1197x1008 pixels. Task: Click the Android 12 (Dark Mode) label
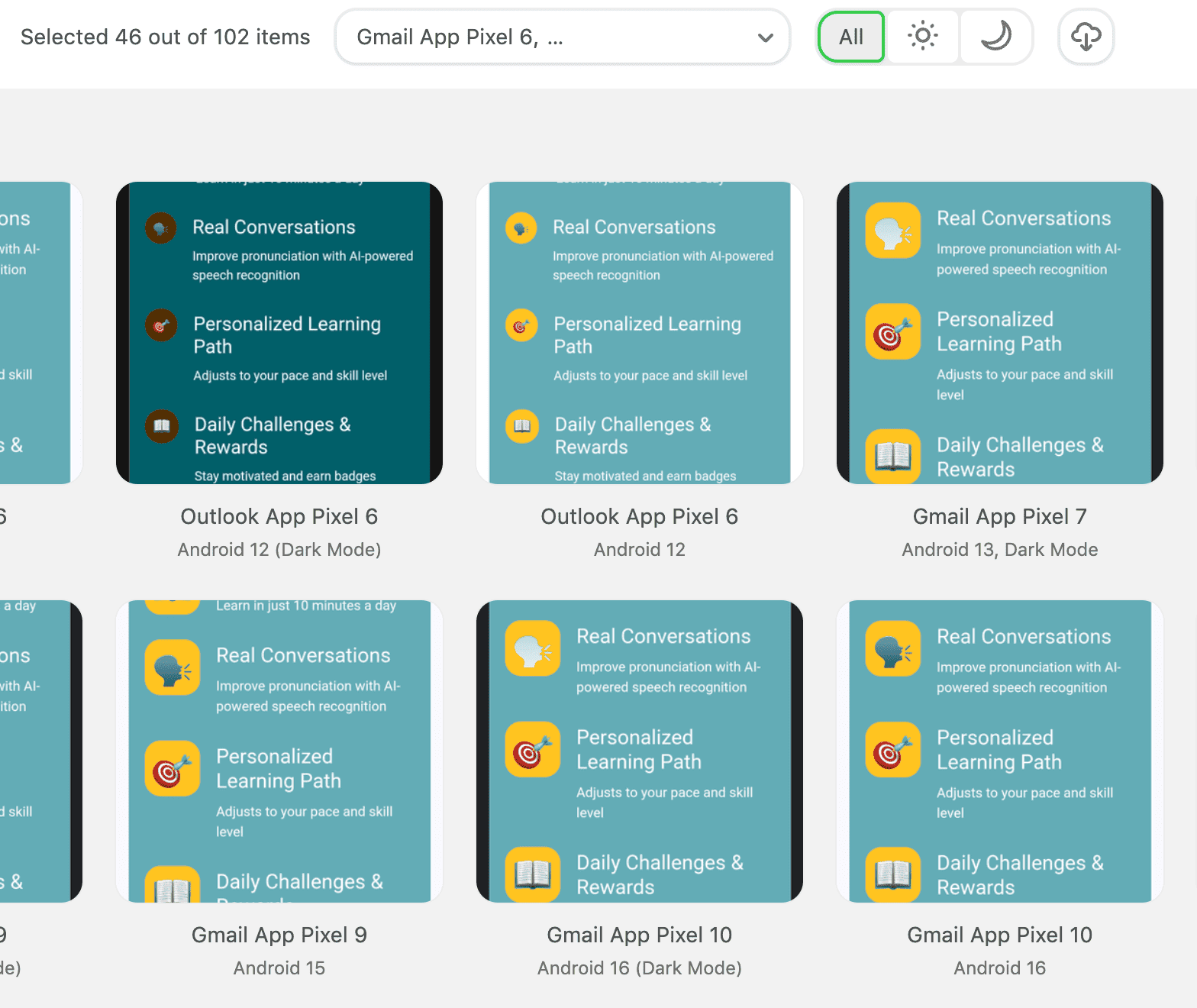279,550
